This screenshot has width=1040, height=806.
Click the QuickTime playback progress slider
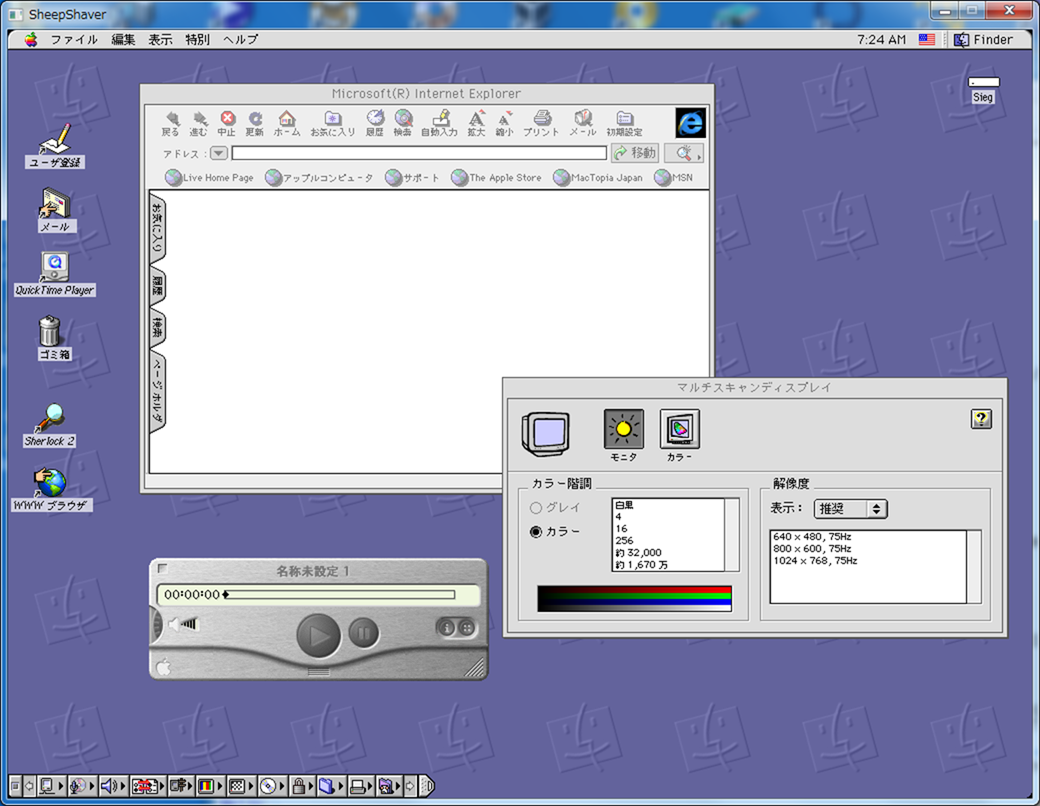coord(340,595)
